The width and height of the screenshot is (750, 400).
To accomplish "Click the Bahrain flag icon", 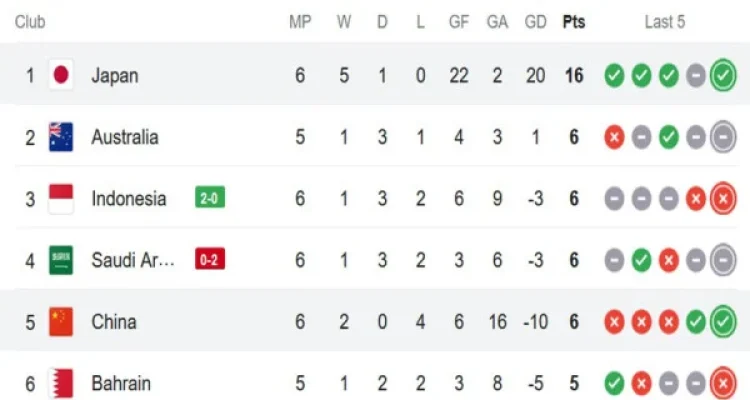I will pyautogui.click(x=61, y=383).
